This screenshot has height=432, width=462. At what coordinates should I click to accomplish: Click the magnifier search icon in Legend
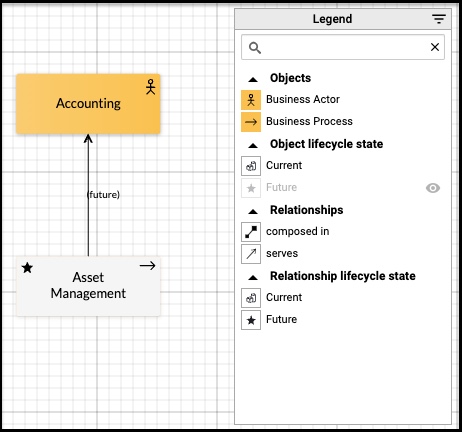(x=255, y=48)
